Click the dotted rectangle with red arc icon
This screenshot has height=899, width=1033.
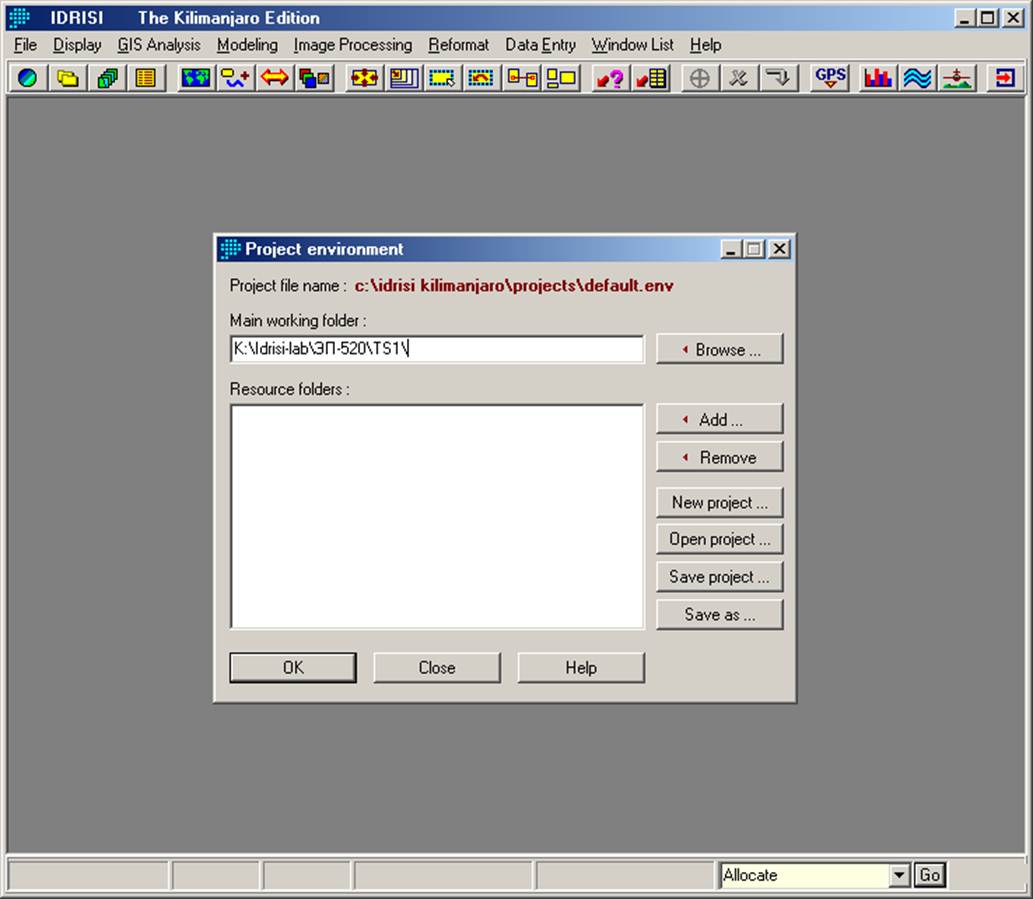click(x=482, y=78)
